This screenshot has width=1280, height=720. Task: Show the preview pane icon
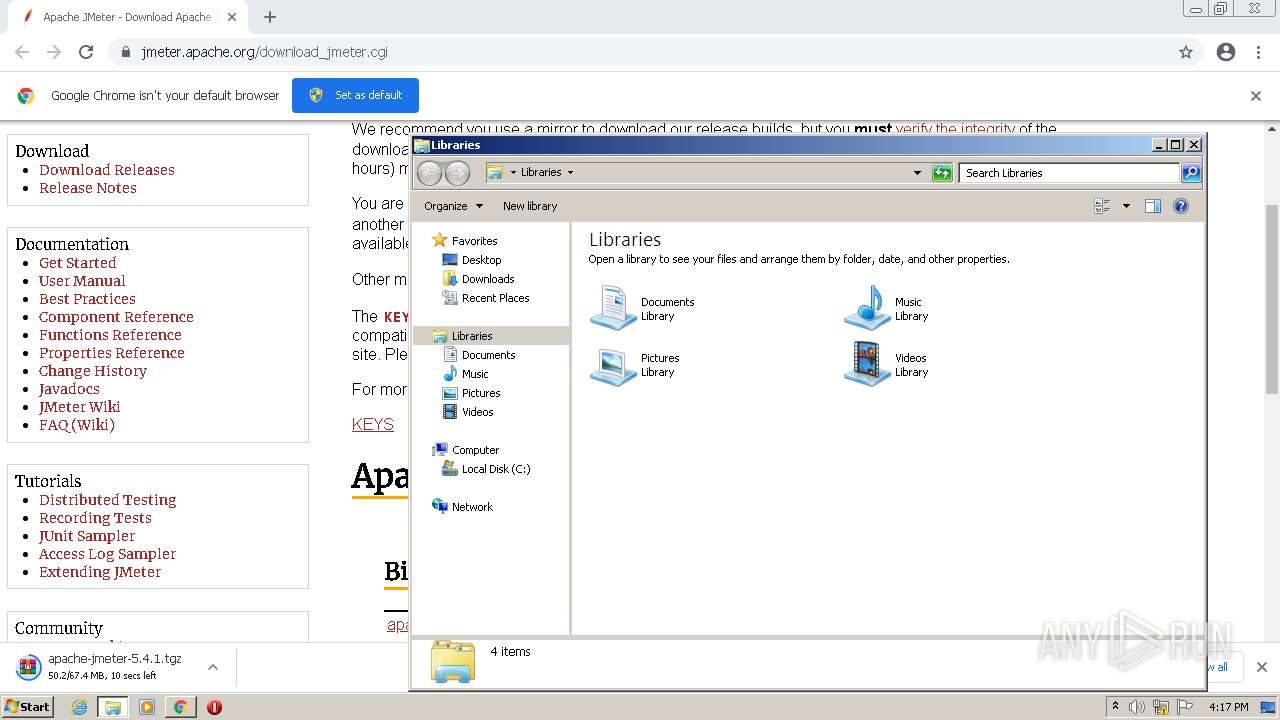pos(1153,206)
